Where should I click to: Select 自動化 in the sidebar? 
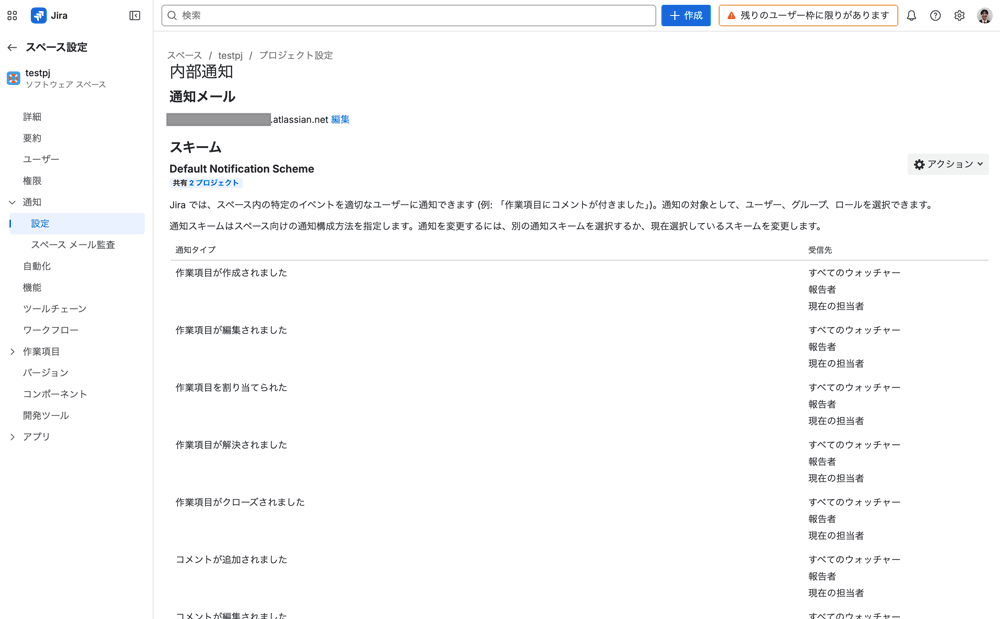point(37,266)
